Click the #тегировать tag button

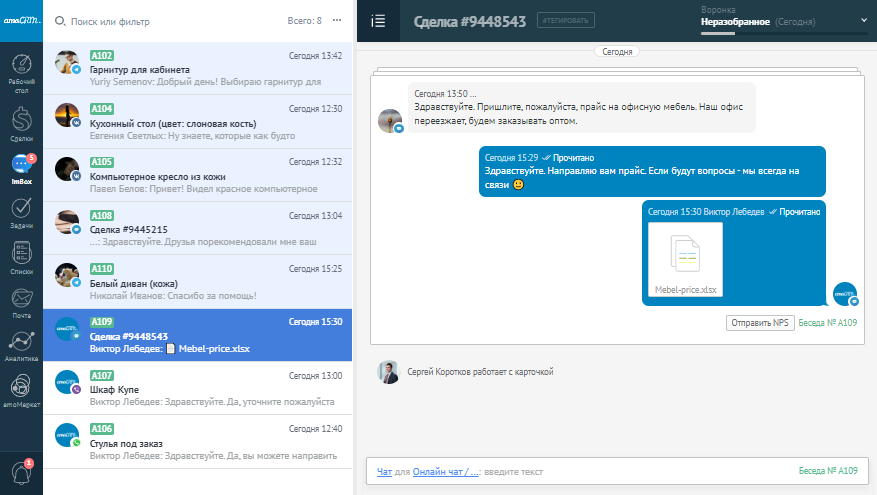[x=566, y=20]
